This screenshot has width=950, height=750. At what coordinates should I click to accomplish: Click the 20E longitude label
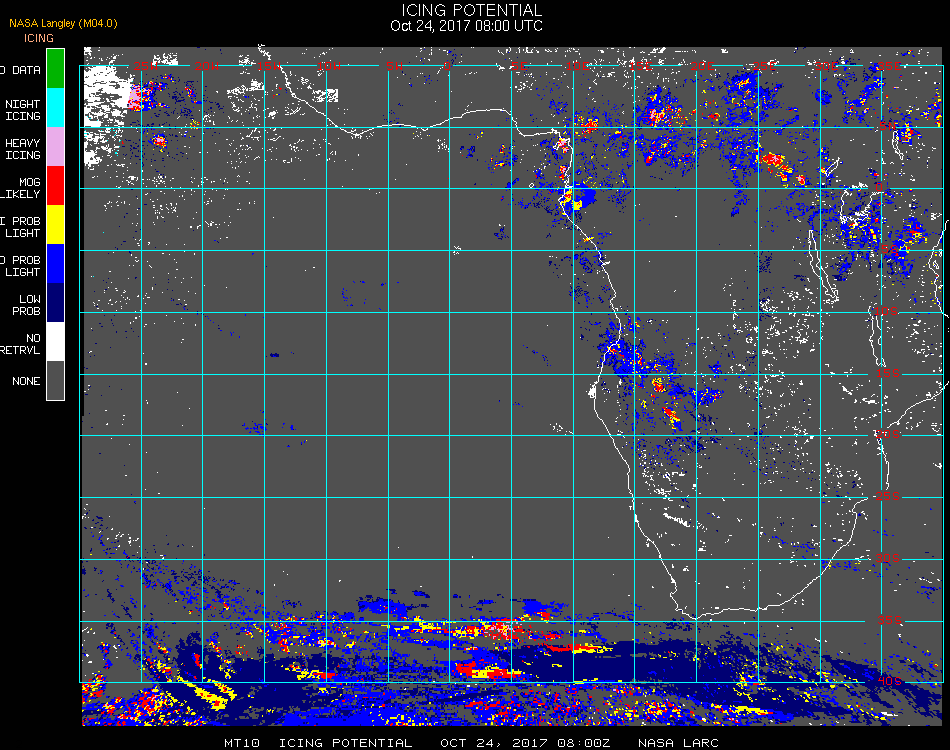tap(702, 66)
